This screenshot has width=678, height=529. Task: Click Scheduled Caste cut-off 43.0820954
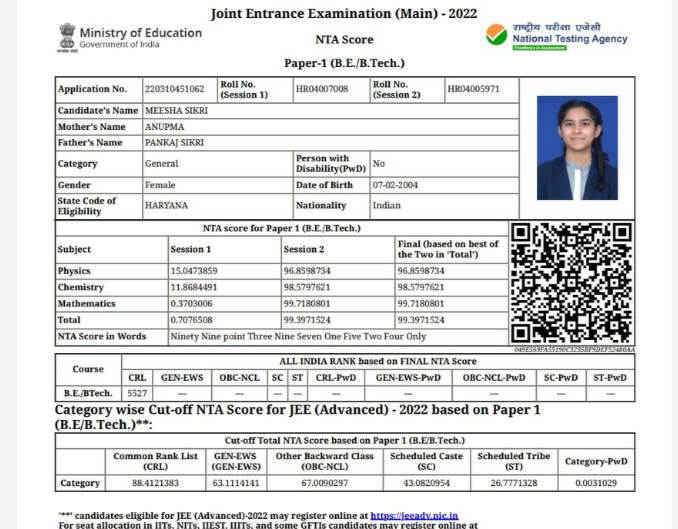coord(426,483)
